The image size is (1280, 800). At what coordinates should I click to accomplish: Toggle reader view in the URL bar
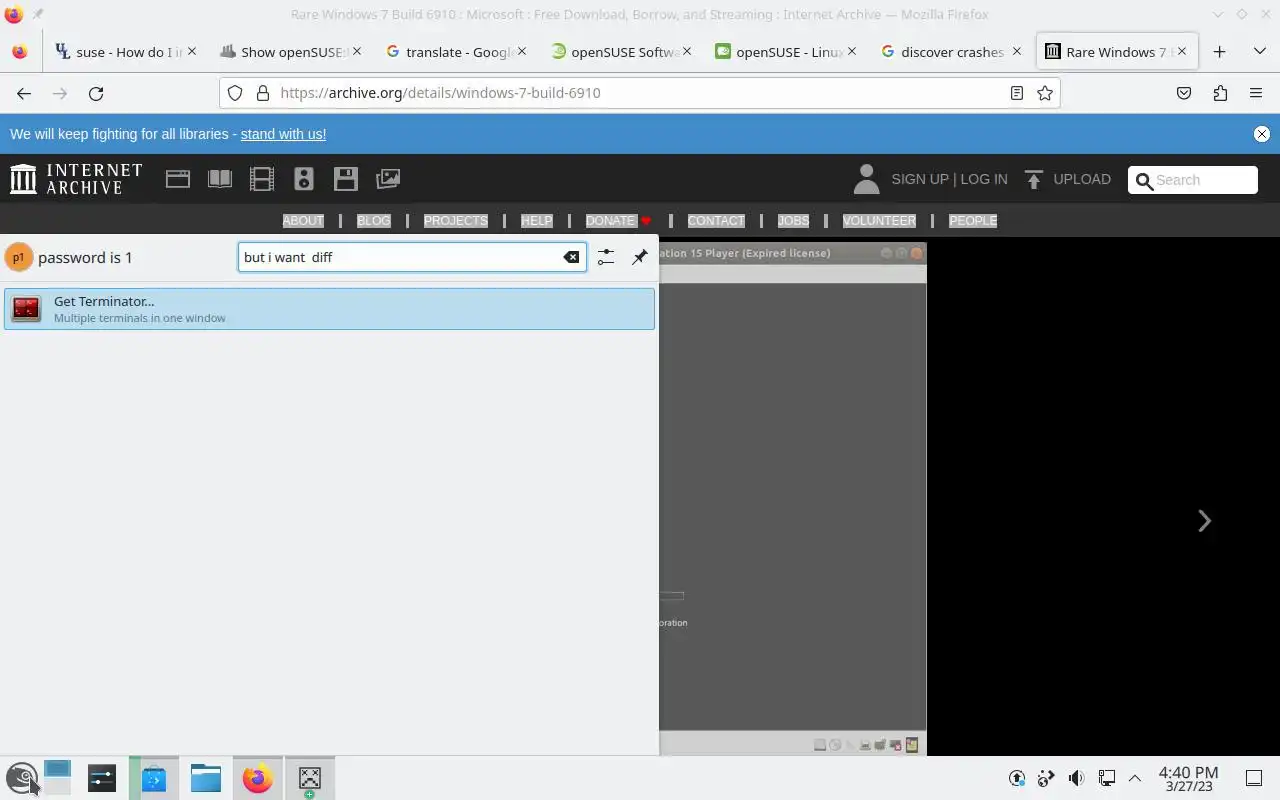pyautogui.click(x=1017, y=93)
